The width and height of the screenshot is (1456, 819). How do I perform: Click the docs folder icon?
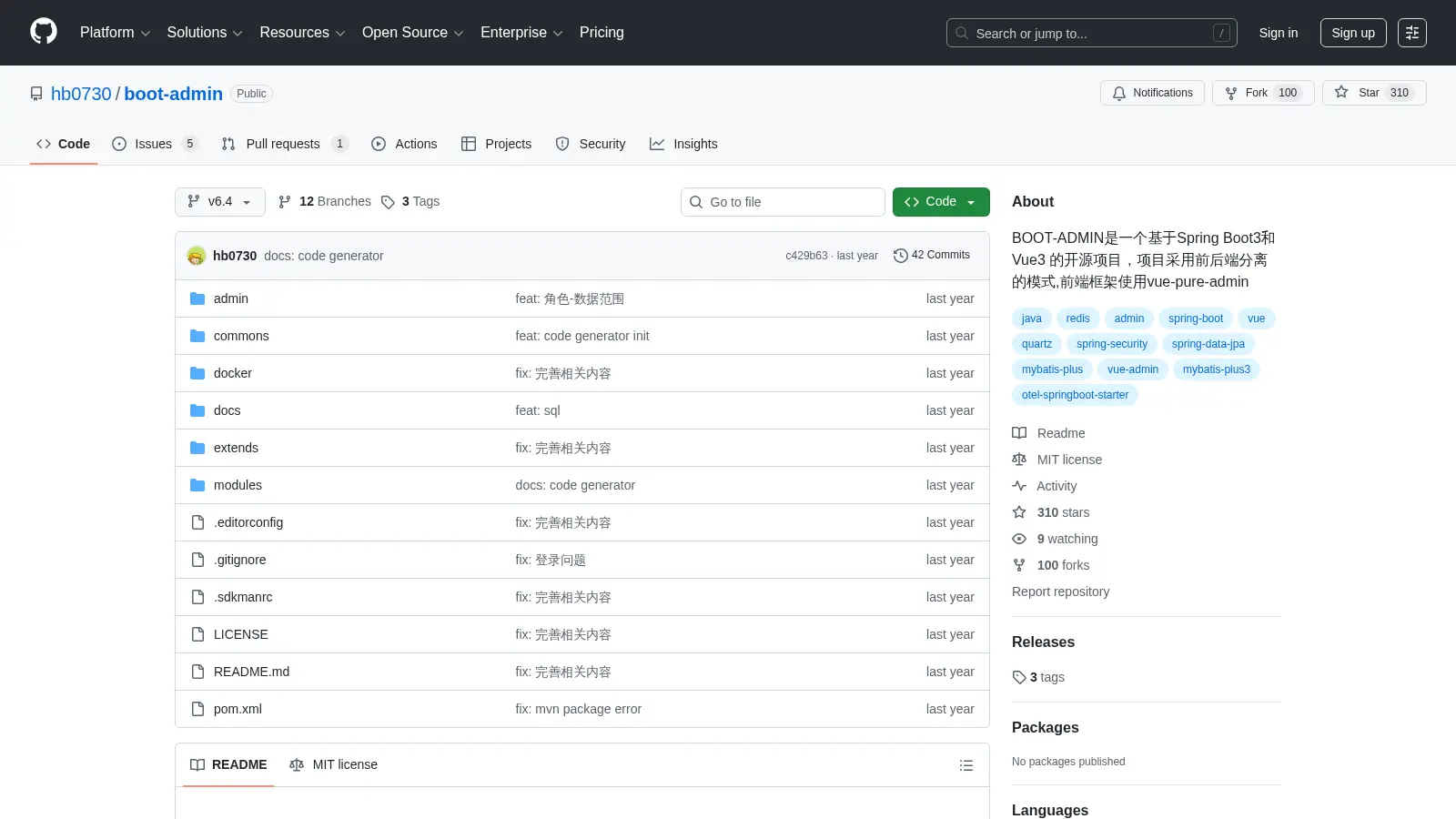pos(197,410)
